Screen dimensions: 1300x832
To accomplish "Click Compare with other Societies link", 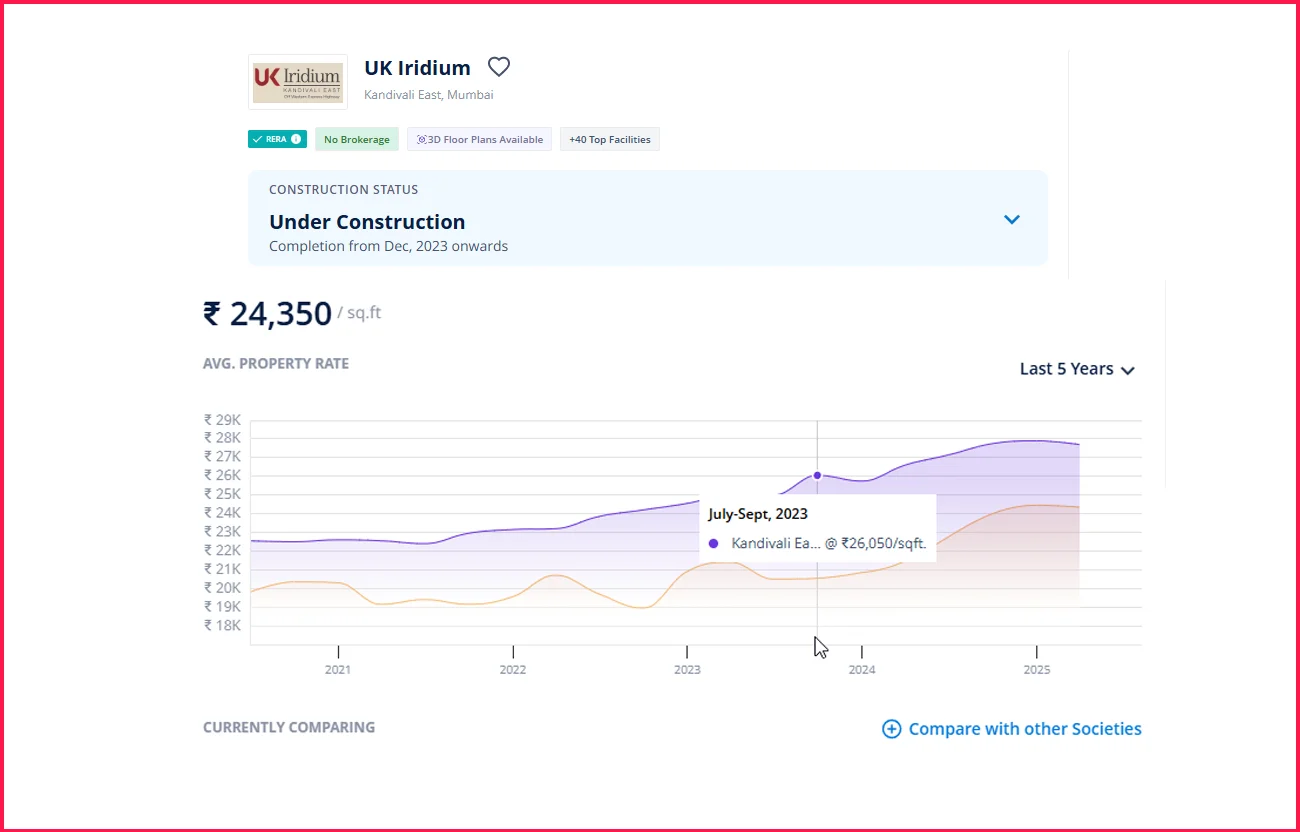I will tap(1024, 729).
